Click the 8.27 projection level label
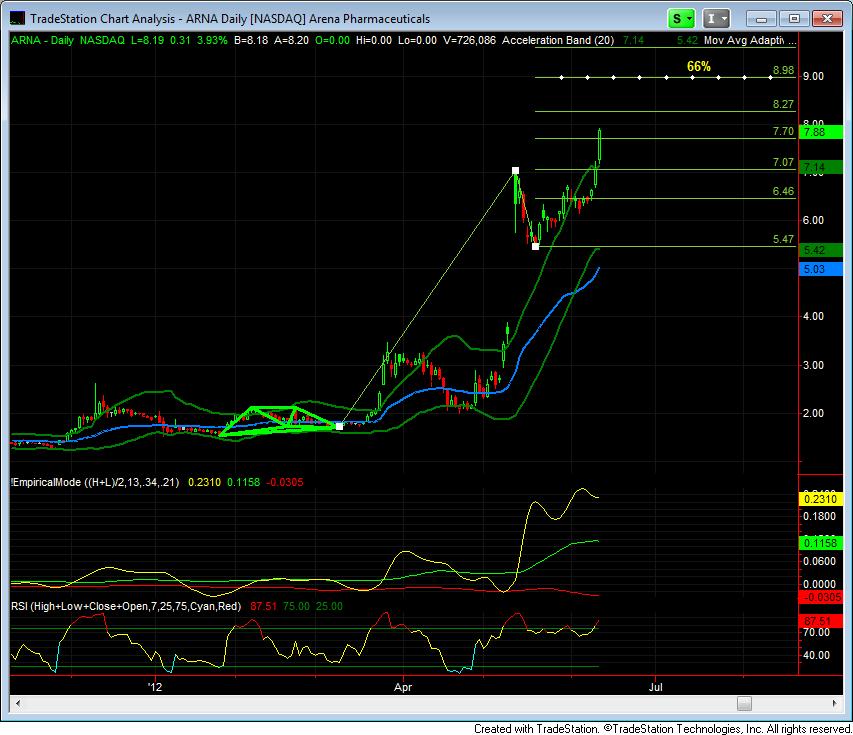Screen dimensions: 853x735 click(x=783, y=104)
